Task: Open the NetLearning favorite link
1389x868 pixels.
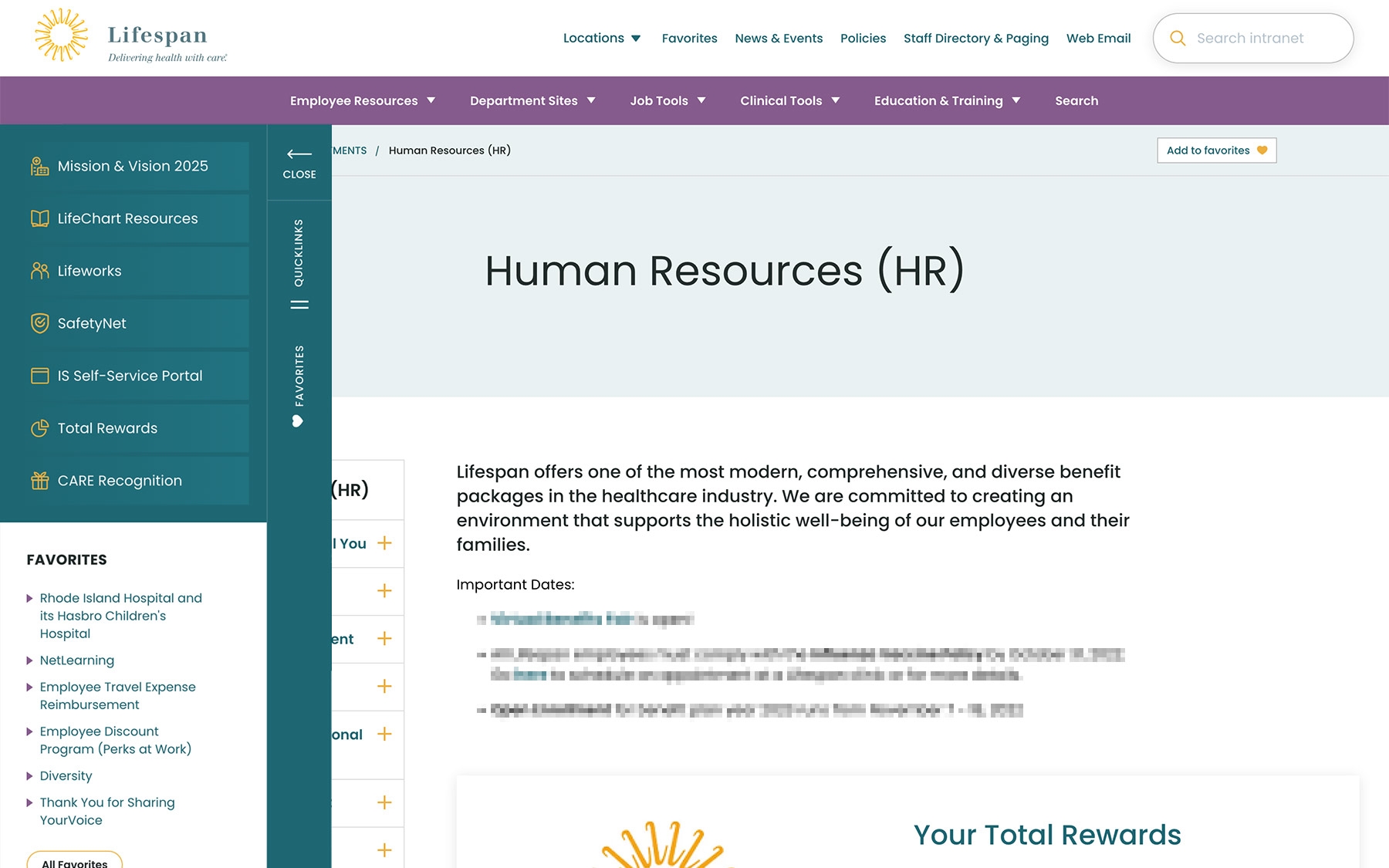Action: point(77,660)
